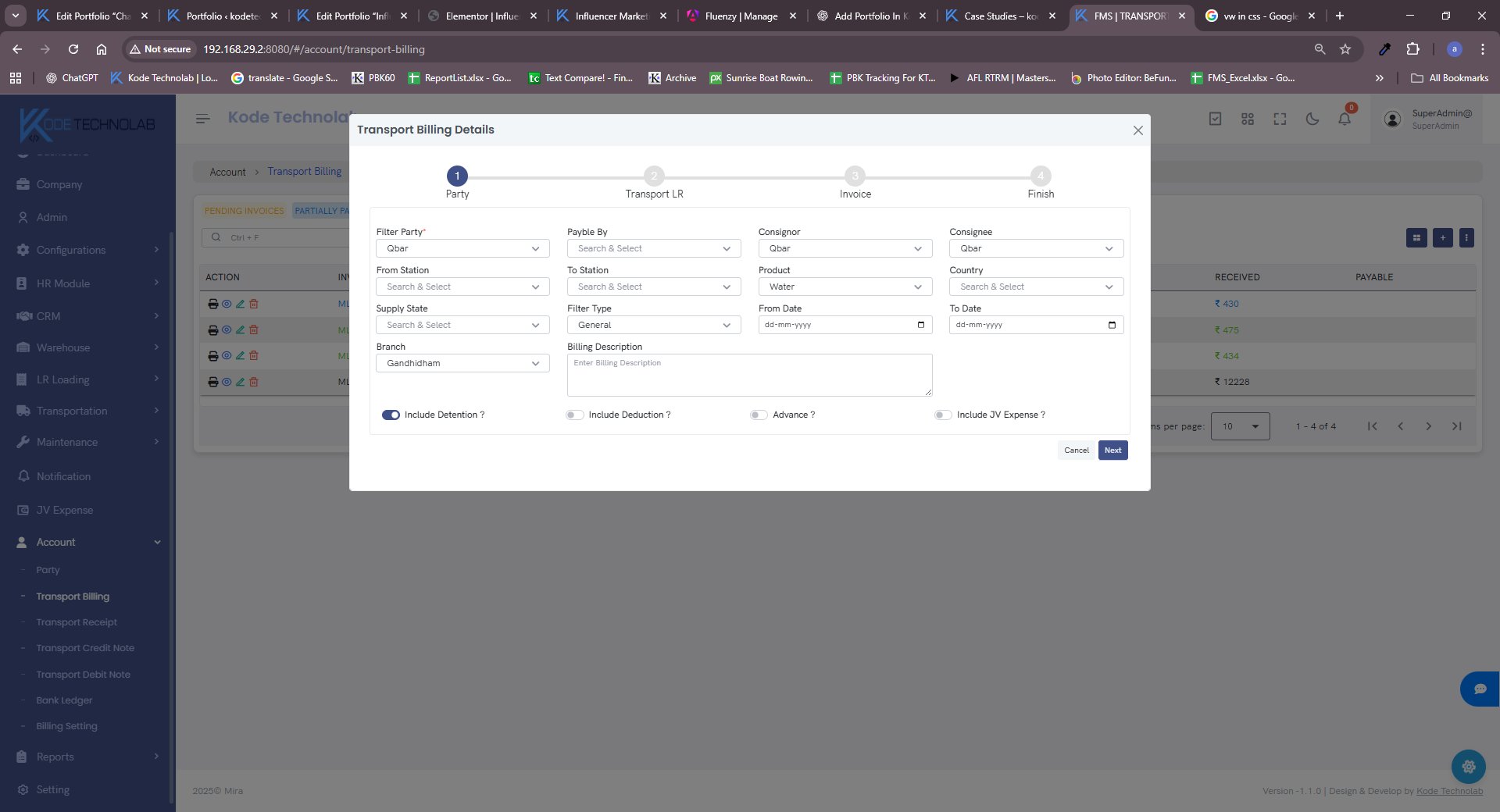Image resolution: width=1500 pixels, height=812 pixels.
Task: Open the FMS_Excel.xlsx bookmark
Action: click(x=1242, y=78)
